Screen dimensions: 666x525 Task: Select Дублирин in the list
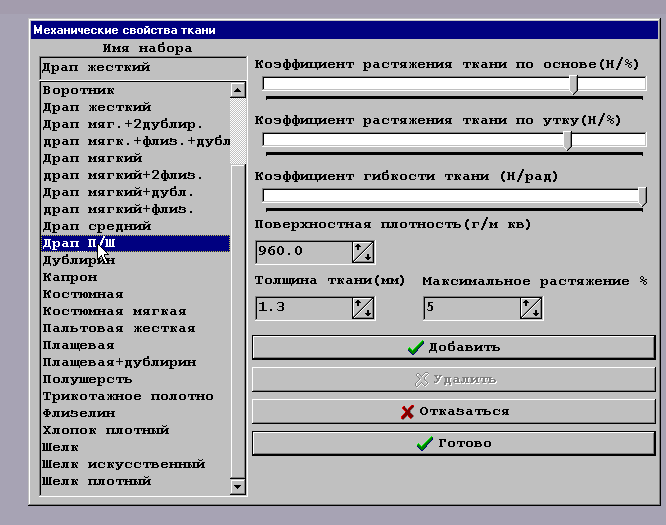coord(135,260)
